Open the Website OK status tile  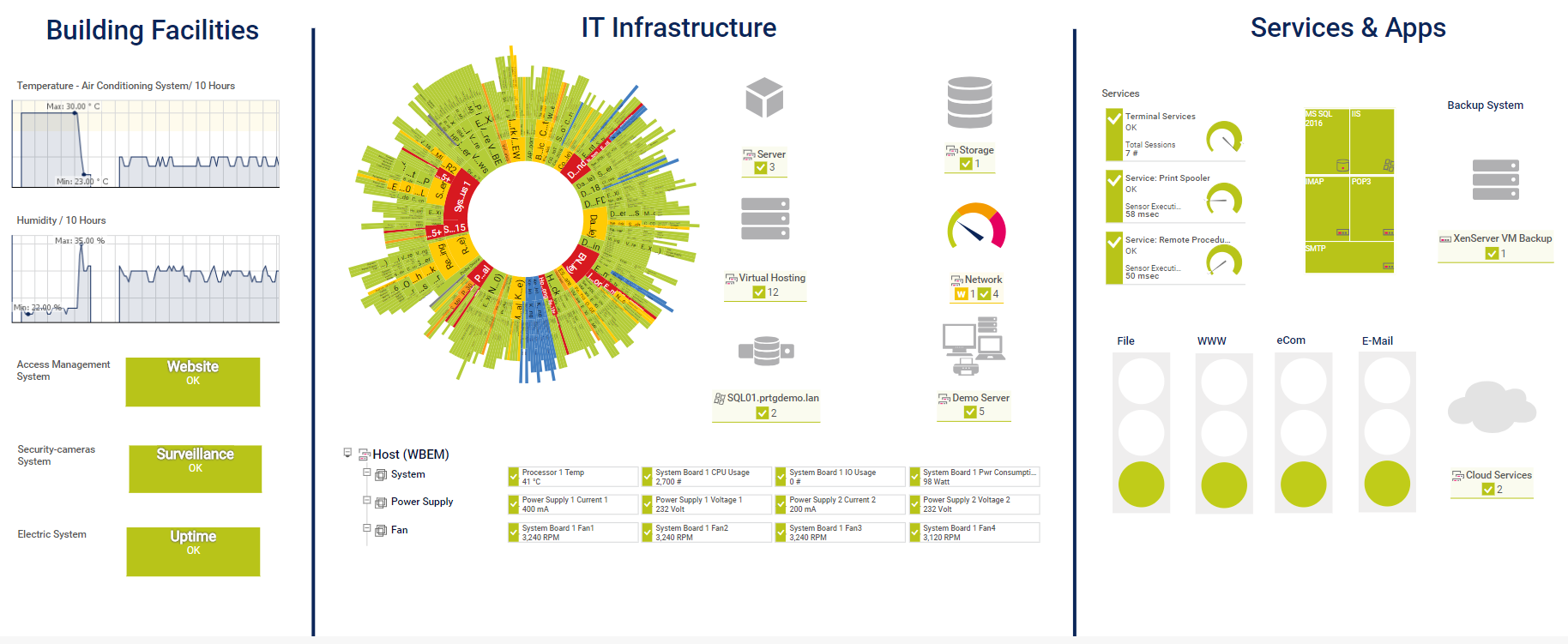point(193,382)
